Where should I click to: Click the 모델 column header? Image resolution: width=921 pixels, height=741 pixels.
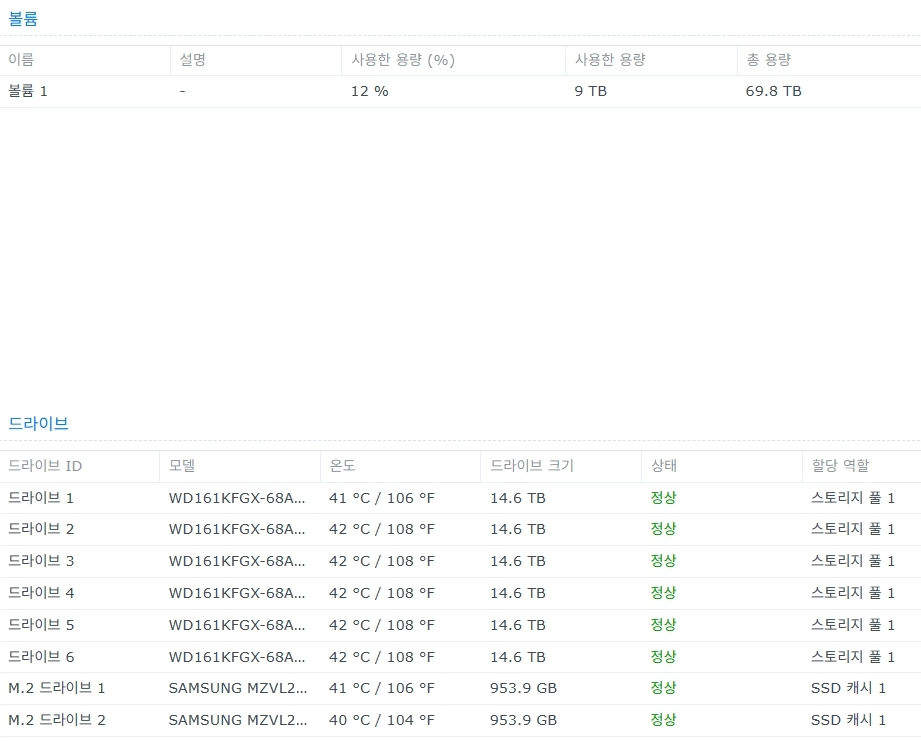[182, 466]
